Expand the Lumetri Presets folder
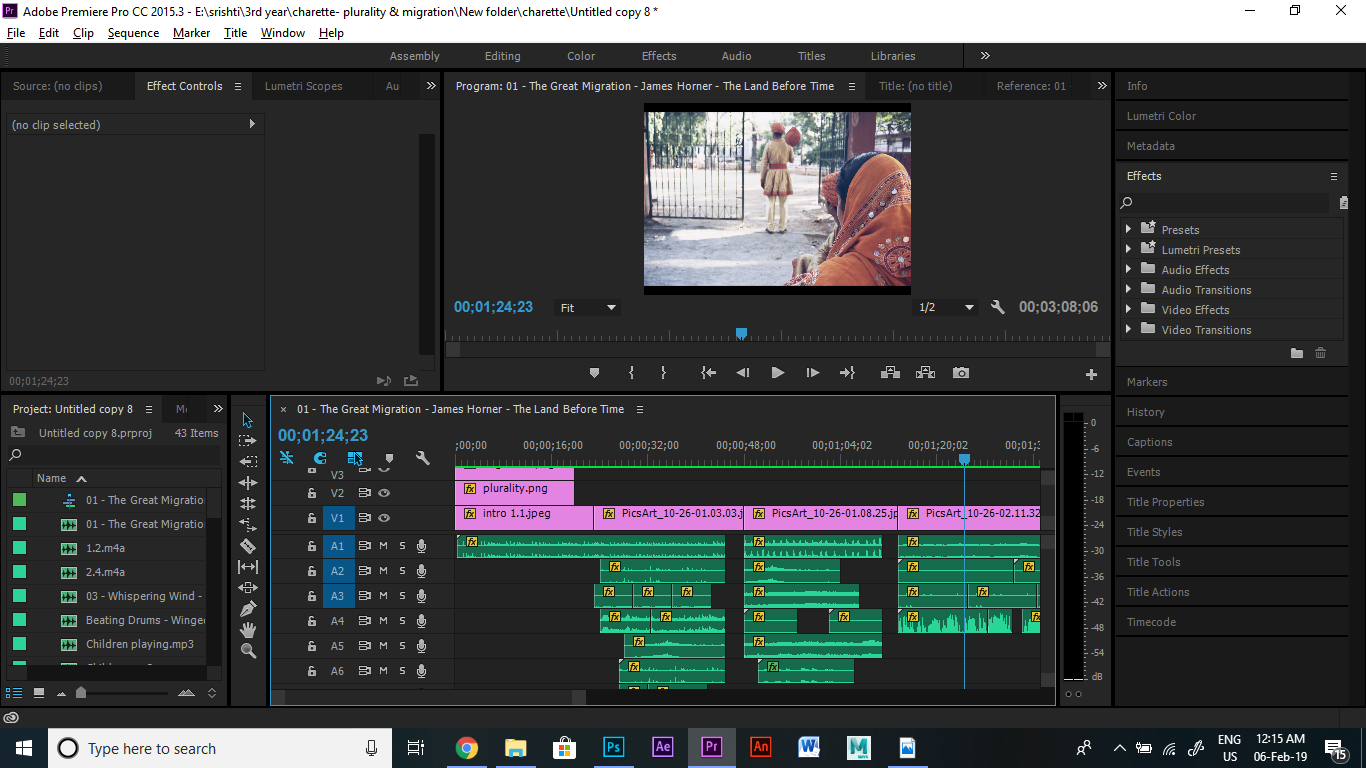This screenshot has width=1366, height=768. (x=1129, y=248)
